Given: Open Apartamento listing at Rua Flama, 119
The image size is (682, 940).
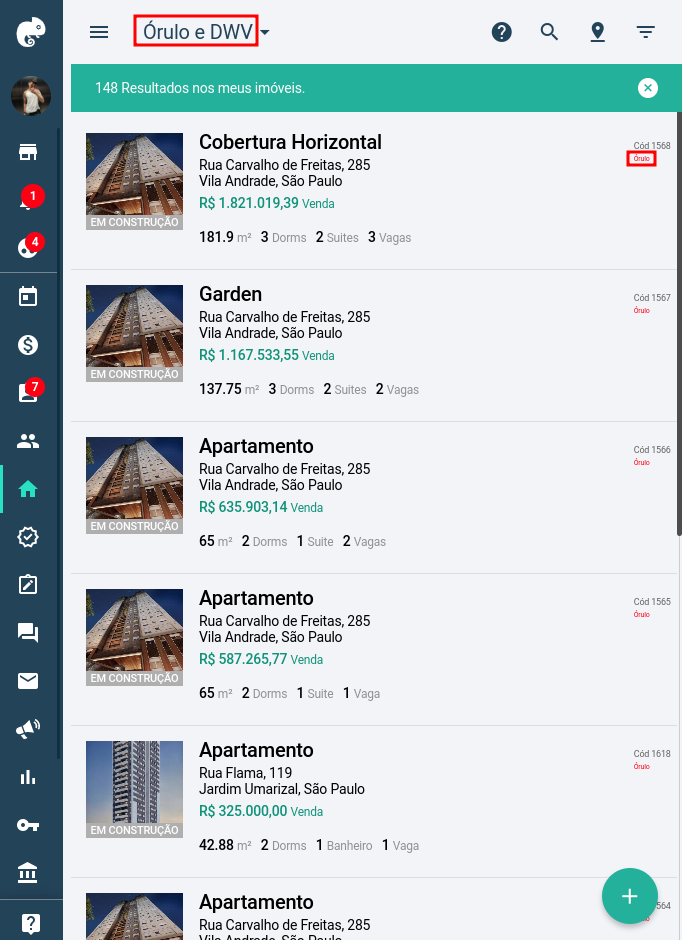Looking at the screenshot, I should (x=256, y=751).
